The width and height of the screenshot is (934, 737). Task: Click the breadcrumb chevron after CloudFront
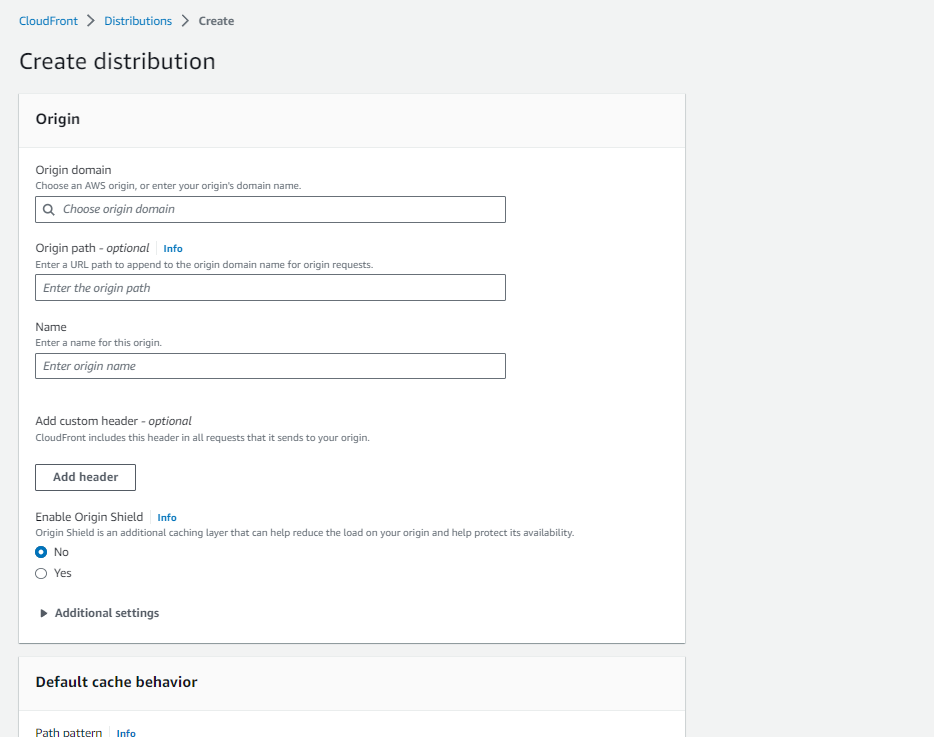tap(91, 21)
